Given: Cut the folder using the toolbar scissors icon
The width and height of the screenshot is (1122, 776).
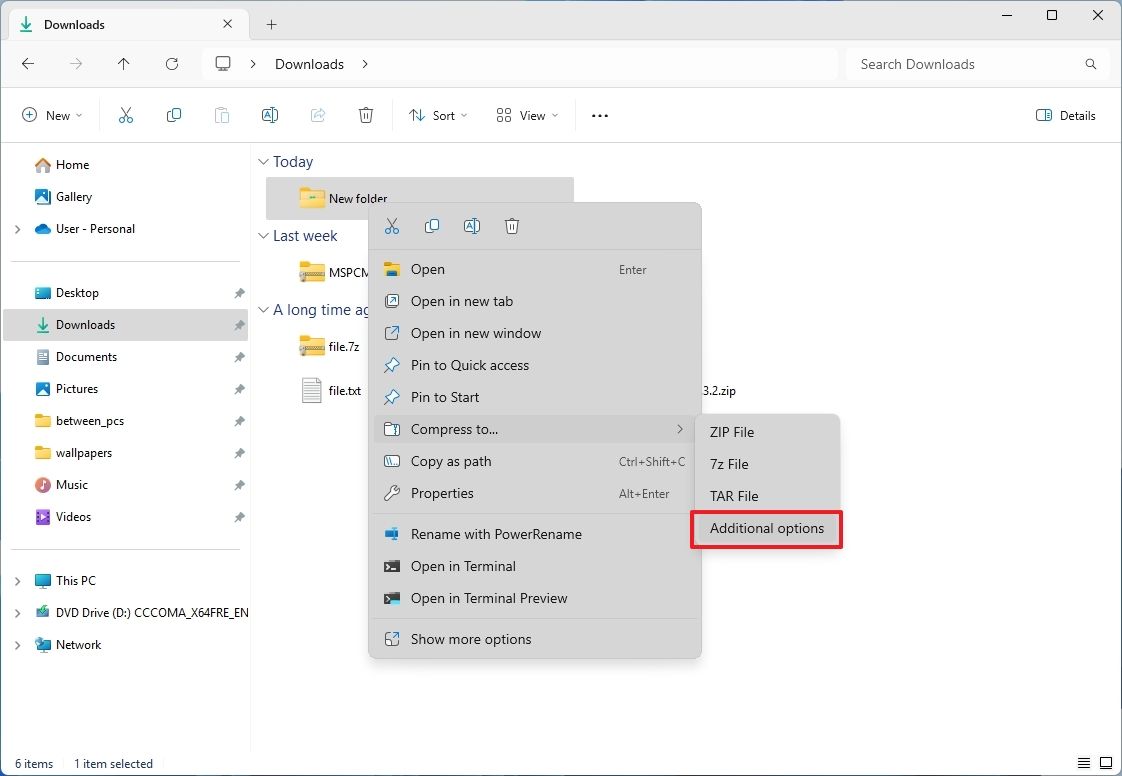Looking at the screenshot, I should click(x=126, y=115).
